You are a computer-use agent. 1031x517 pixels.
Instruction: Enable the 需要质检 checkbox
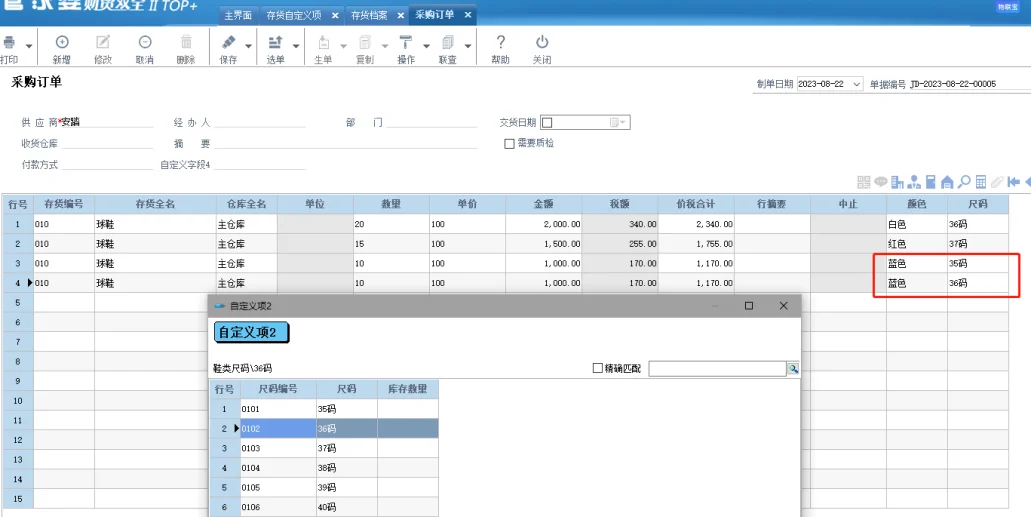(x=509, y=143)
